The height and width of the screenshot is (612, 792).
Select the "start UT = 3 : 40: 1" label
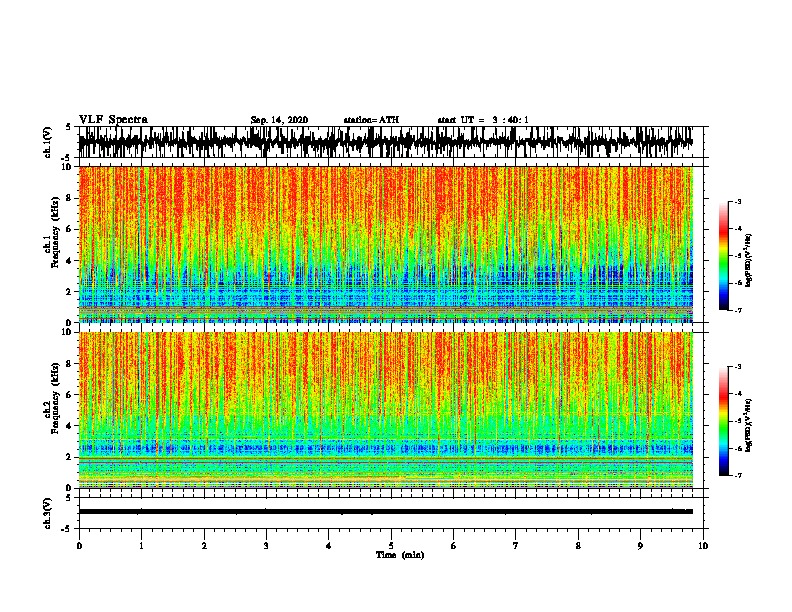[483, 120]
